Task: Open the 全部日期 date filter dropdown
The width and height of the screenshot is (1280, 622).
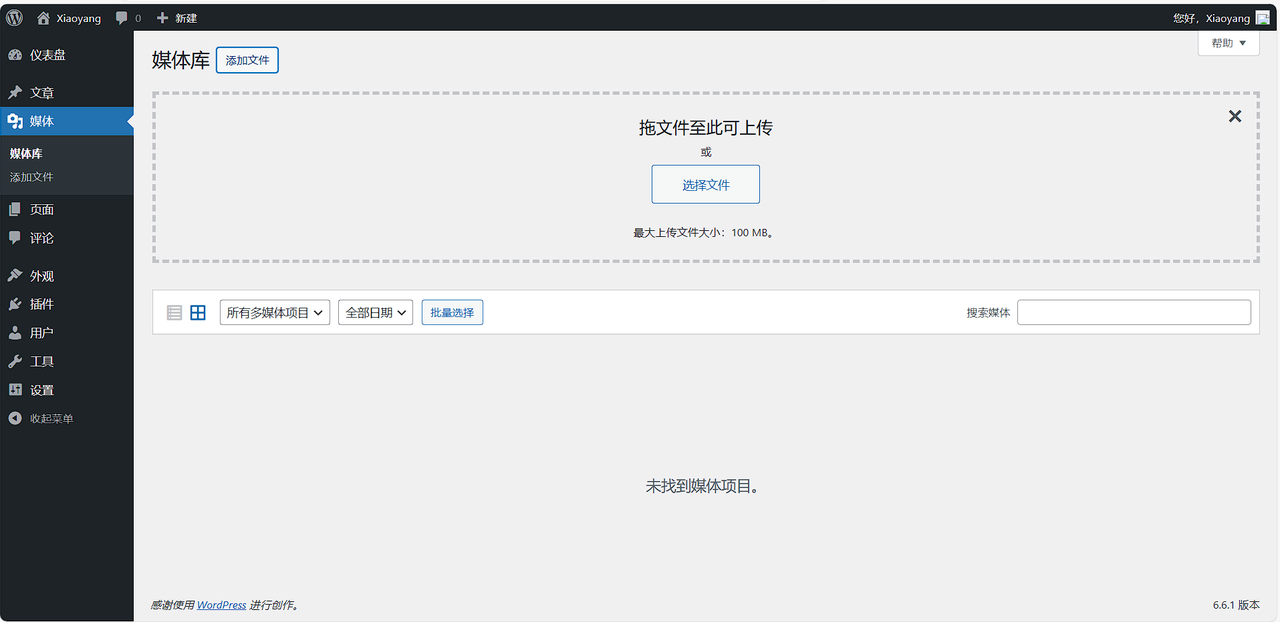Action: (376, 313)
